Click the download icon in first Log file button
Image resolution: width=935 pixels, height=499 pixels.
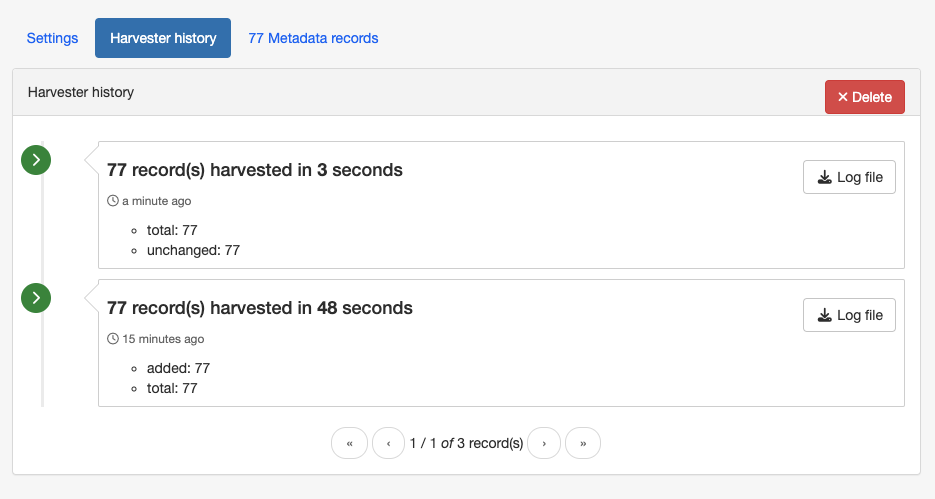click(x=825, y=177)
